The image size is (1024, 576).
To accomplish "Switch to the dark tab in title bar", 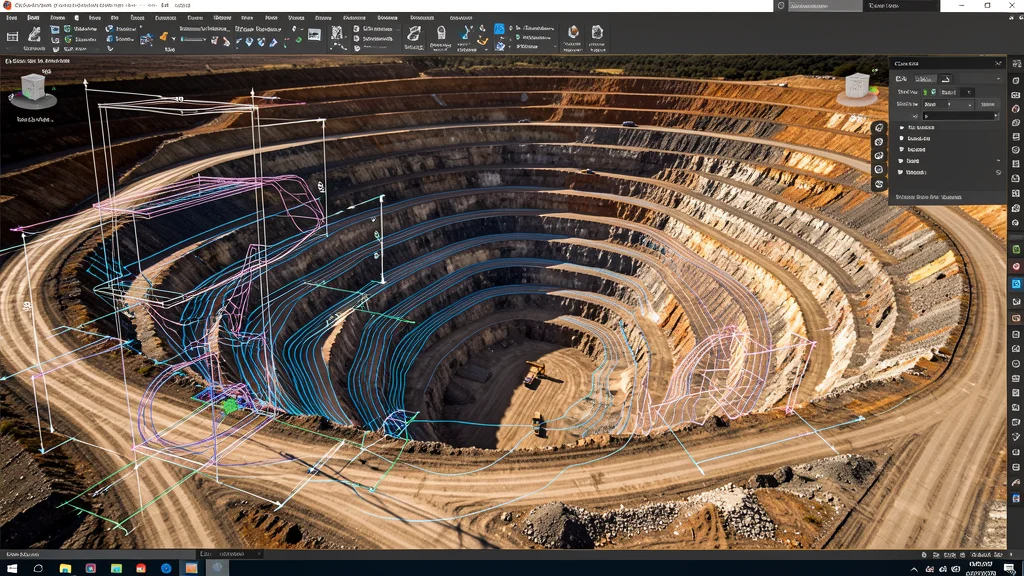I will coord(901,6).
